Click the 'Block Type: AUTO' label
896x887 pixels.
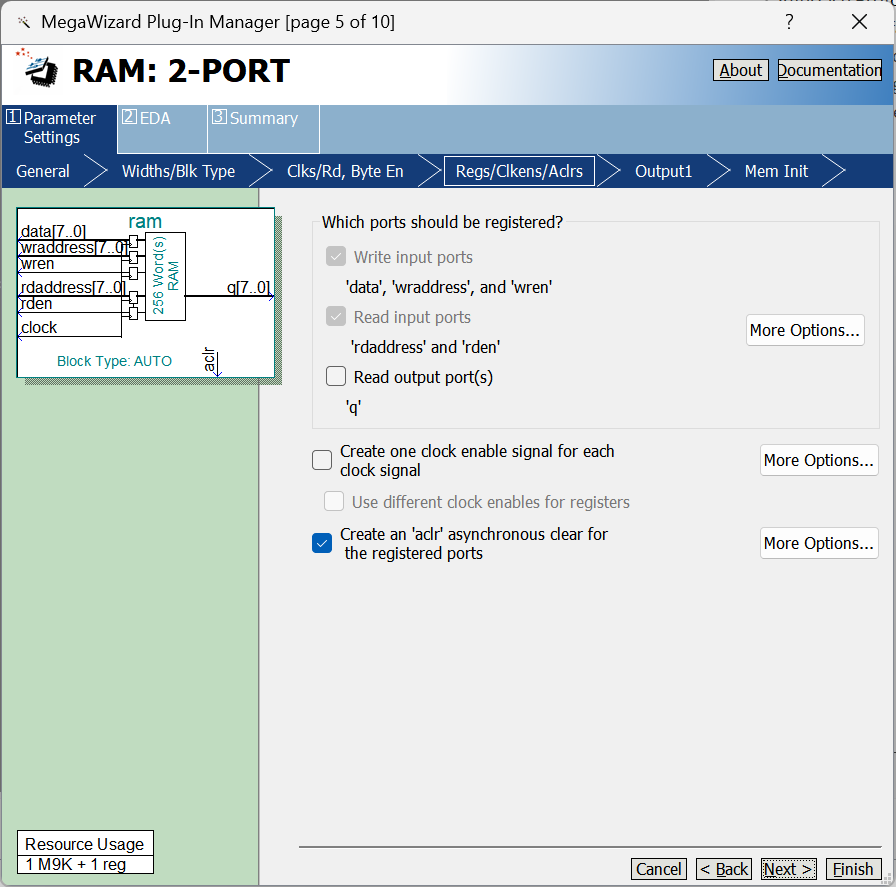114,361
